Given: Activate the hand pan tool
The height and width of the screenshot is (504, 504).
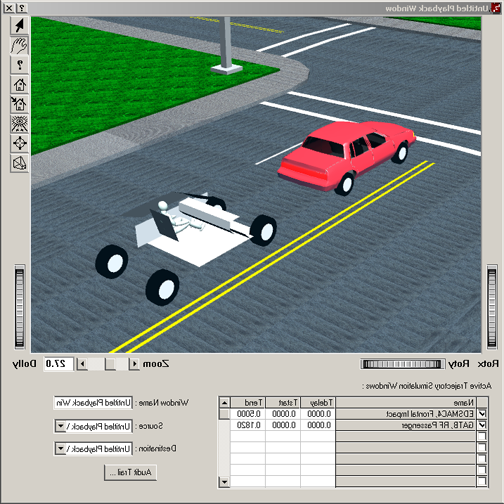Looking at the screenshot, I should coord(19,45).
